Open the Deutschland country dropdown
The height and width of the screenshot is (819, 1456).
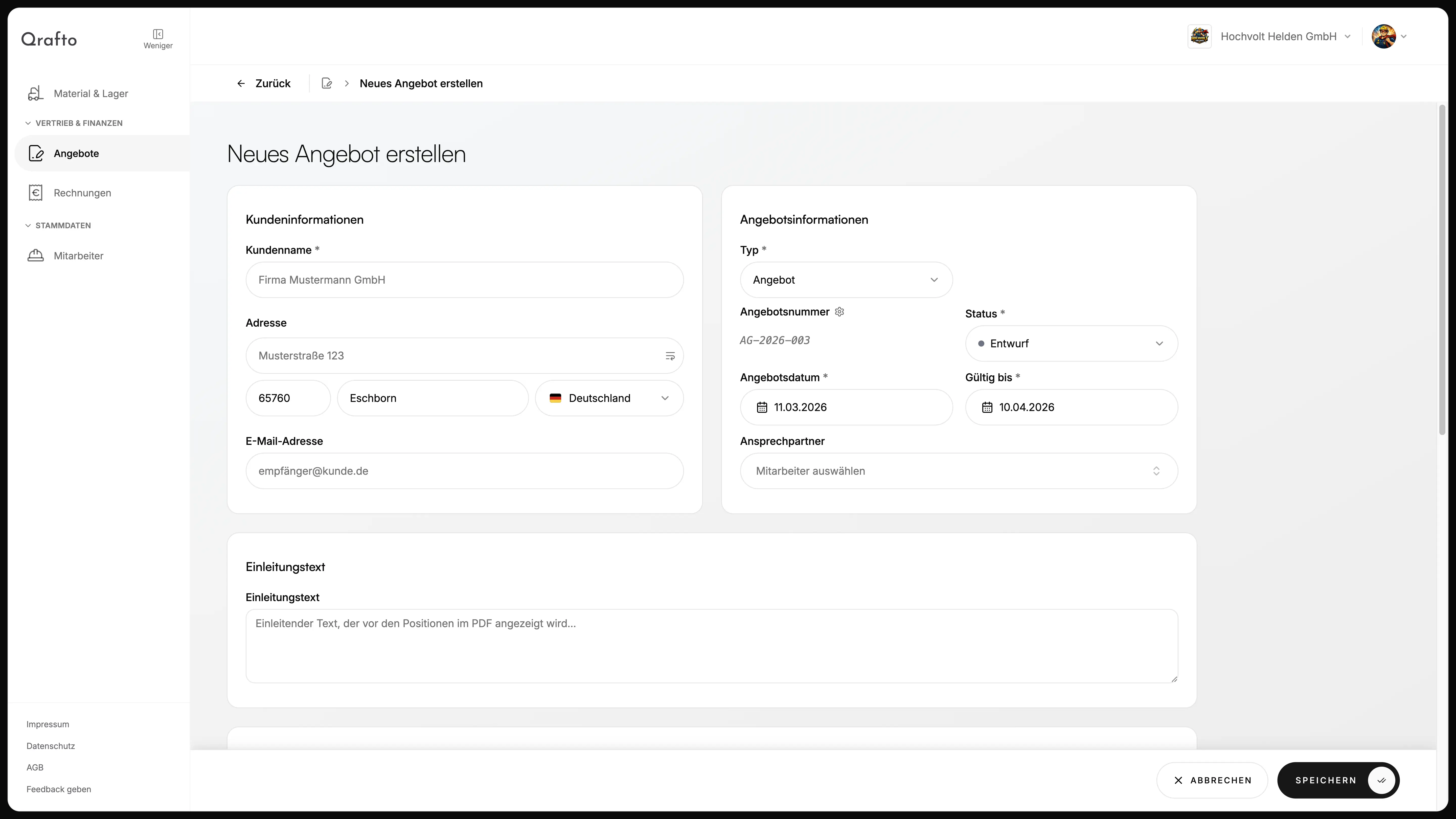tap(609, 398)
